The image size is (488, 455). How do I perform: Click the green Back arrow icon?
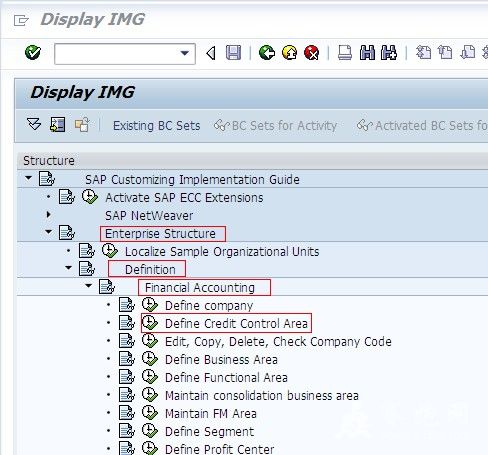tap(267, 53)
